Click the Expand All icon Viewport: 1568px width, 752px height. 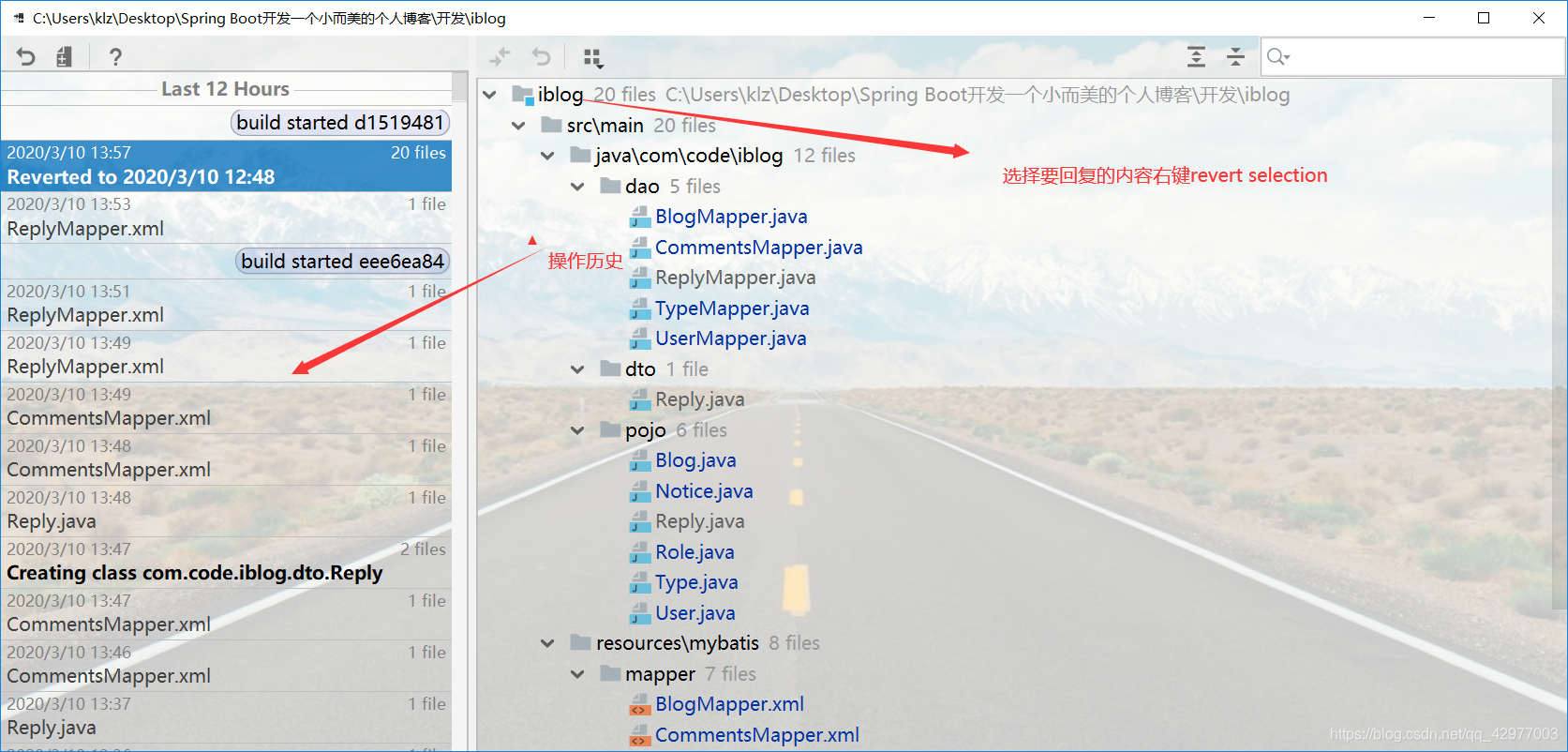click(x=1196, y=57)
